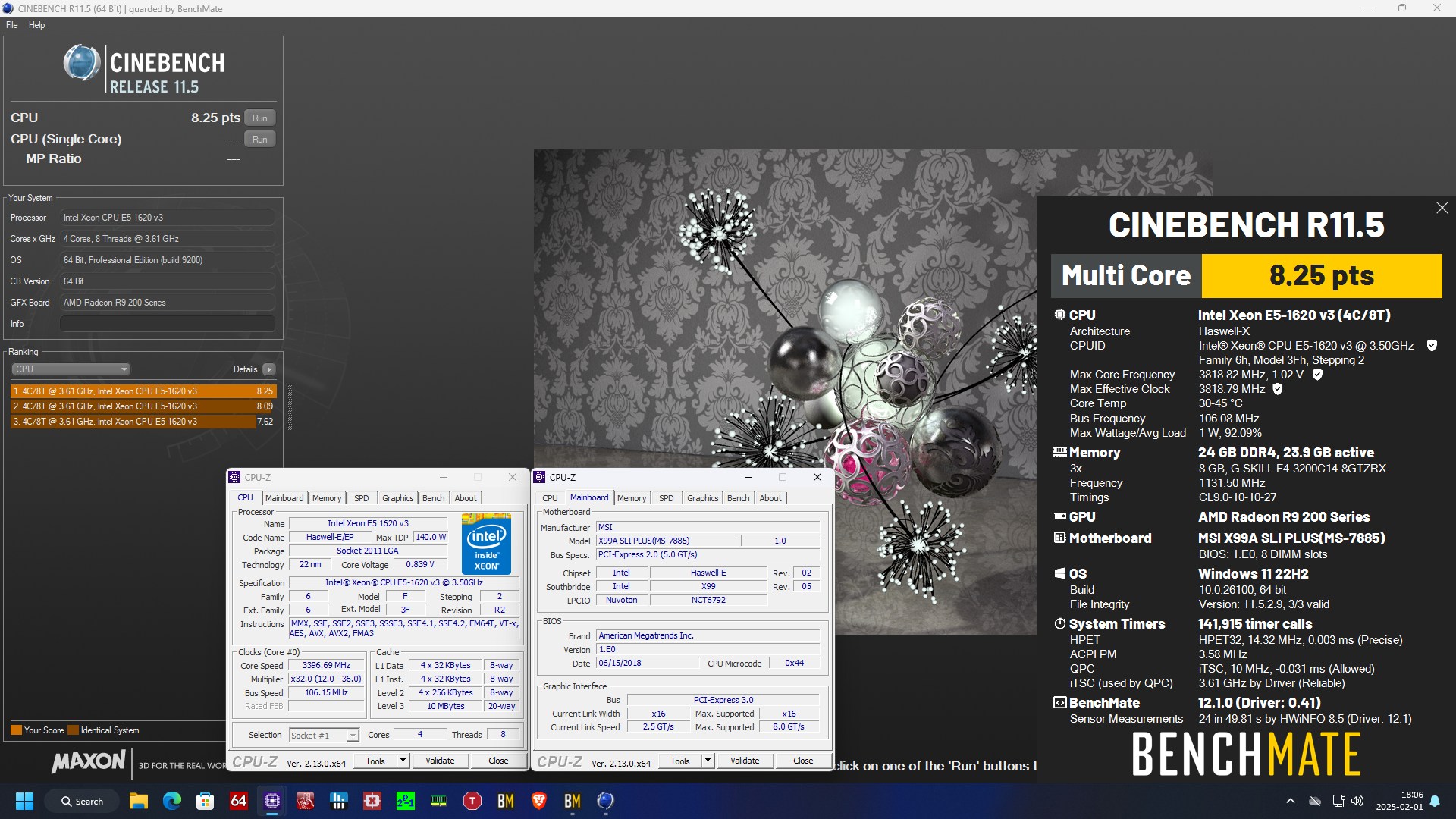This screenshot has width=1456, height=819.
Task: Click the shield icon next to Max Core Frequency
Action: [1317, 375]
